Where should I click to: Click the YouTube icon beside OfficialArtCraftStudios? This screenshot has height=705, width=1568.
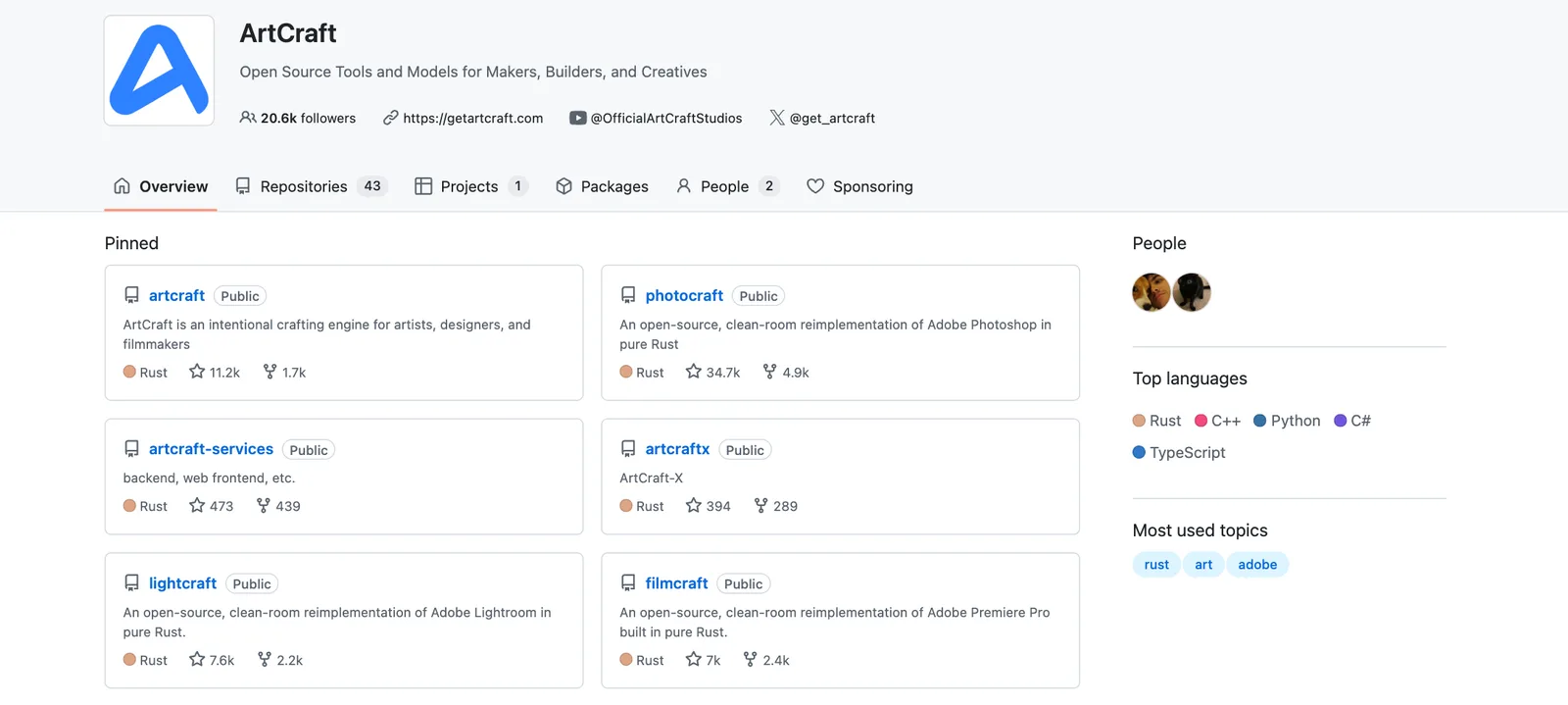click(x=578, y=118)
